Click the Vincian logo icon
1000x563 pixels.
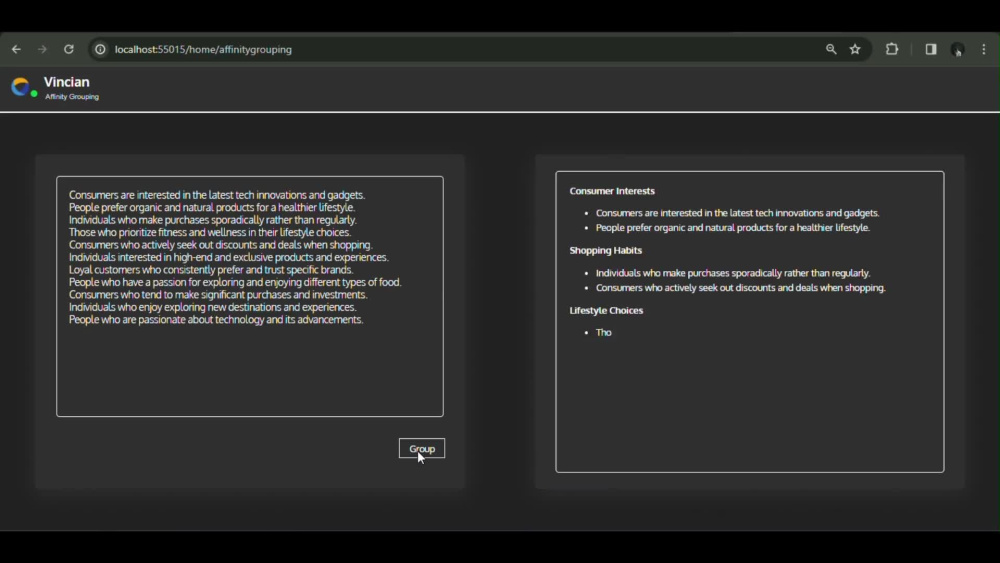[x=22, y=87]
